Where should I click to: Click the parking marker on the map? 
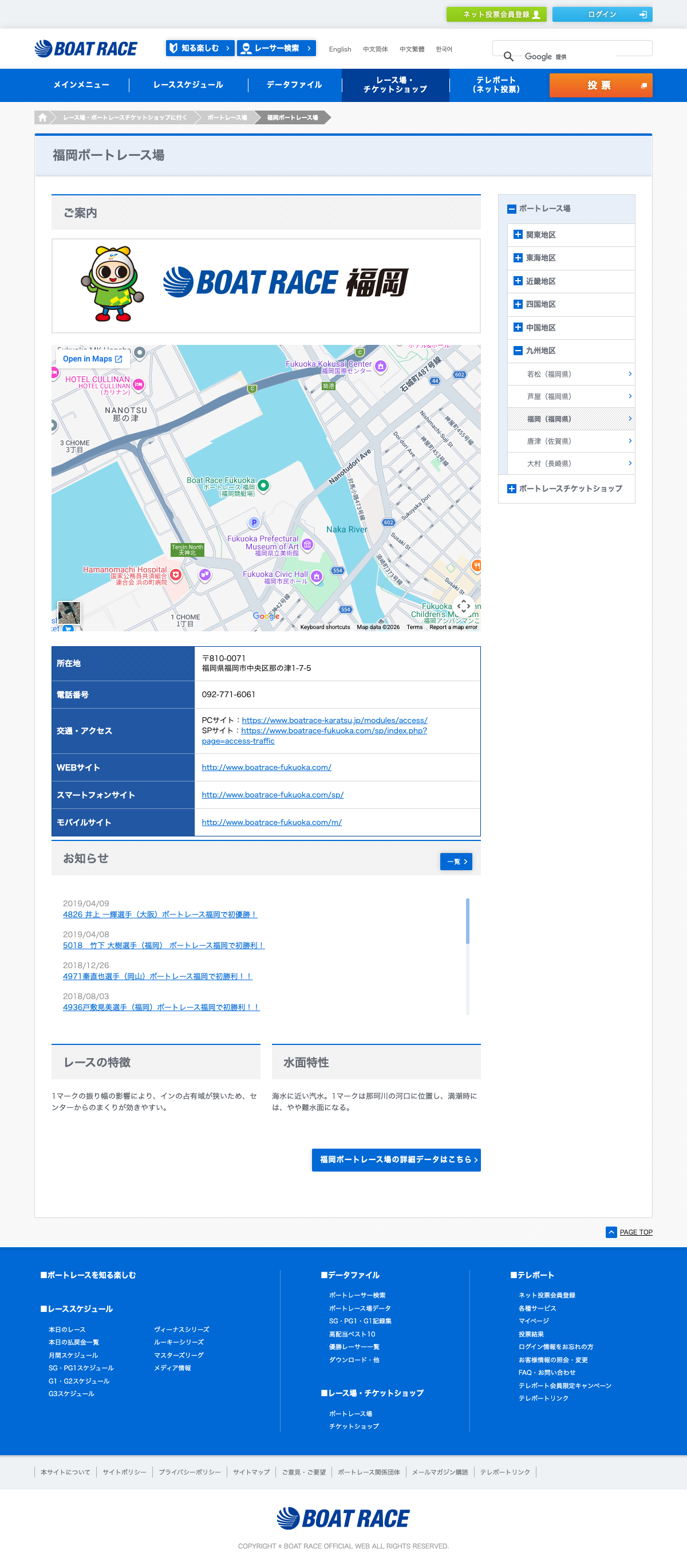[254, 522]
